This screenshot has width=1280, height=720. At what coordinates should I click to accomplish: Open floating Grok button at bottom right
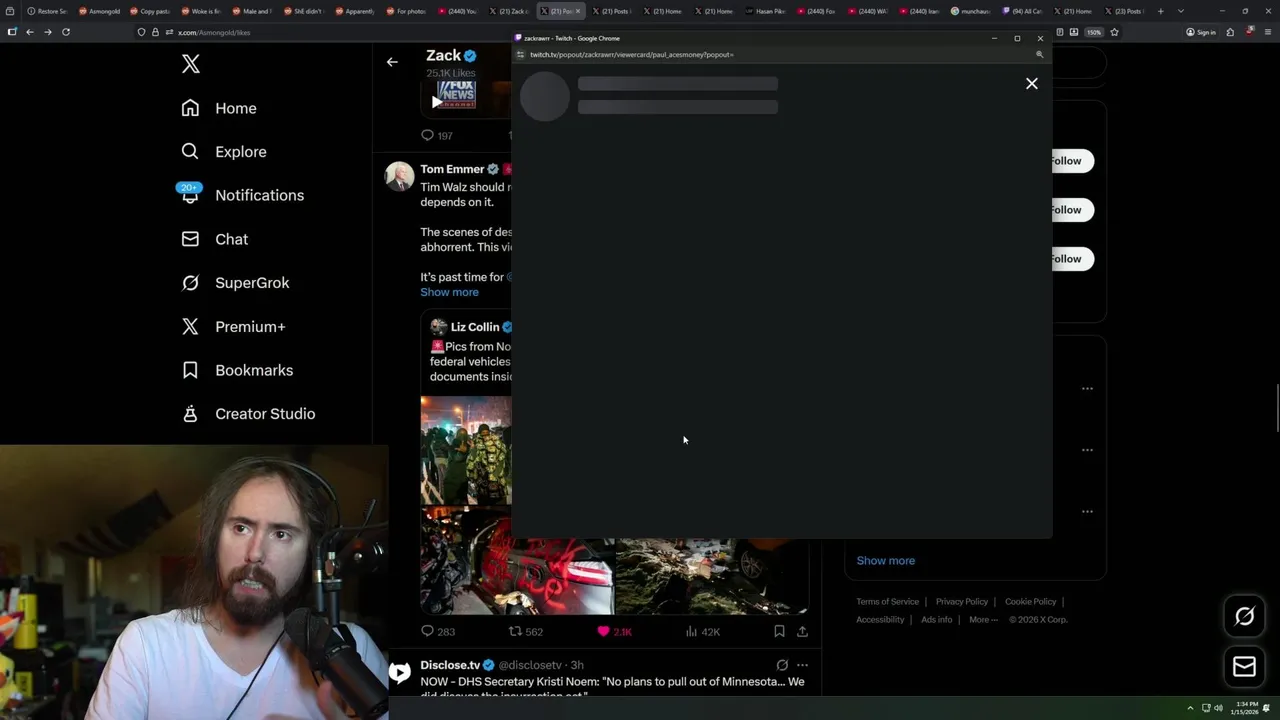coord(1244,617)
